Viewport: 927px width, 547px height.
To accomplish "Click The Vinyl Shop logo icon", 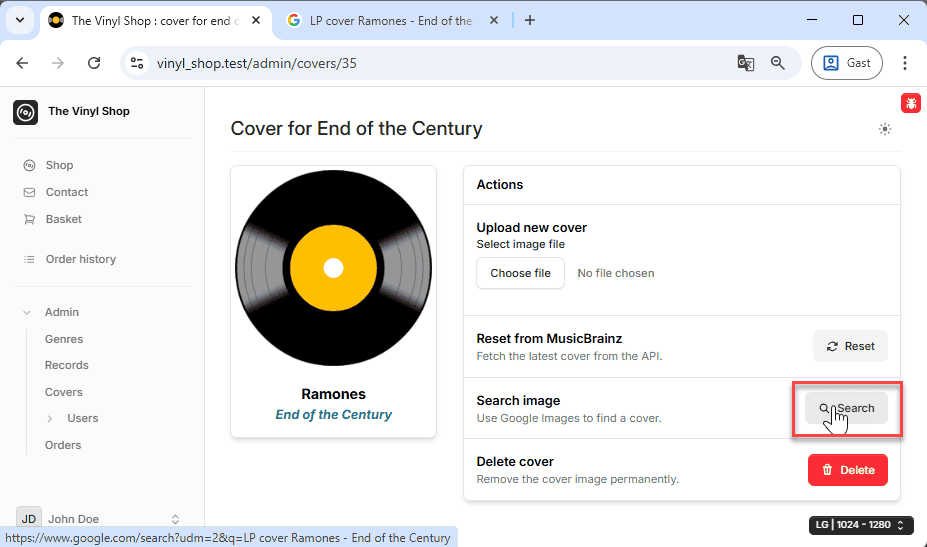I will 25,112.
